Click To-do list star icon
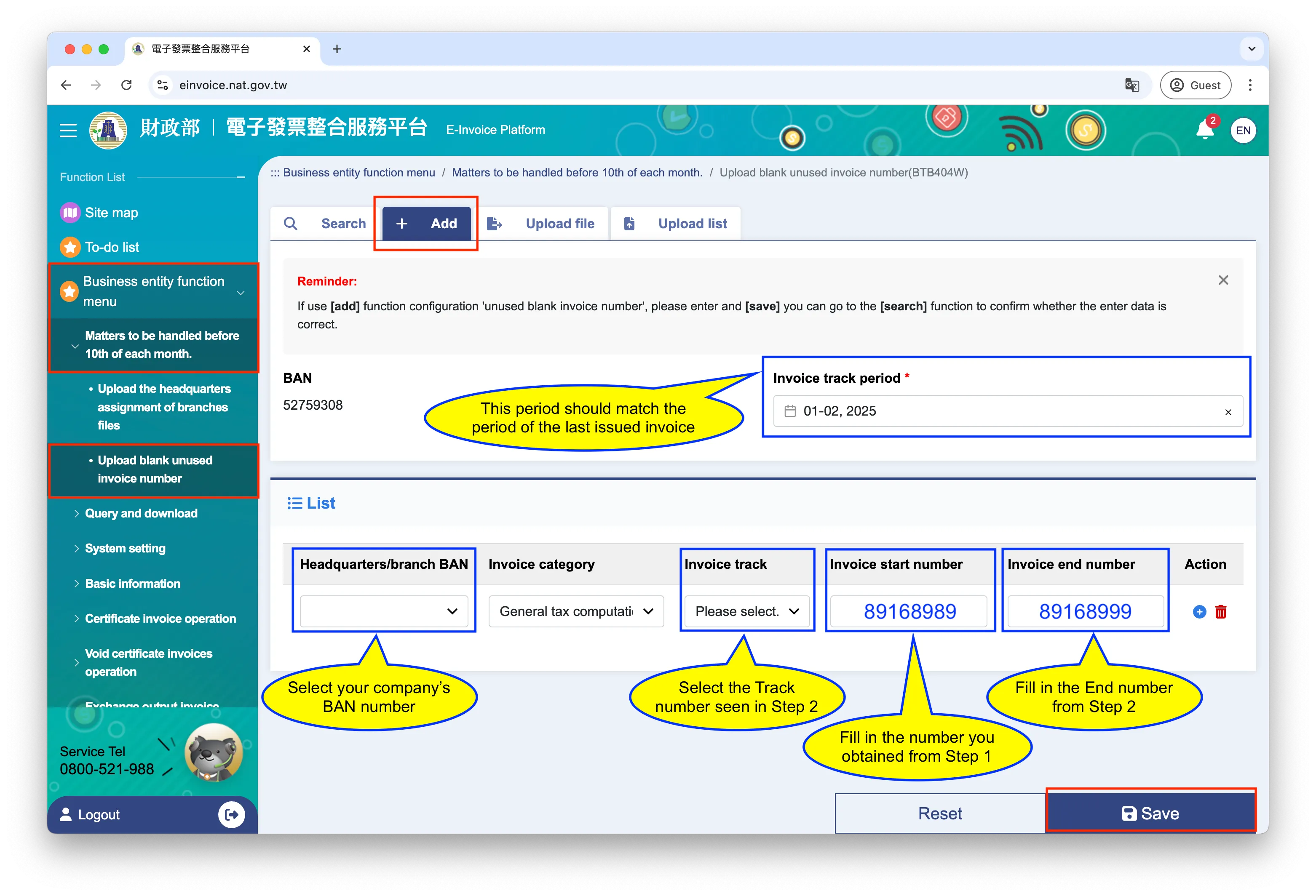 70,247
